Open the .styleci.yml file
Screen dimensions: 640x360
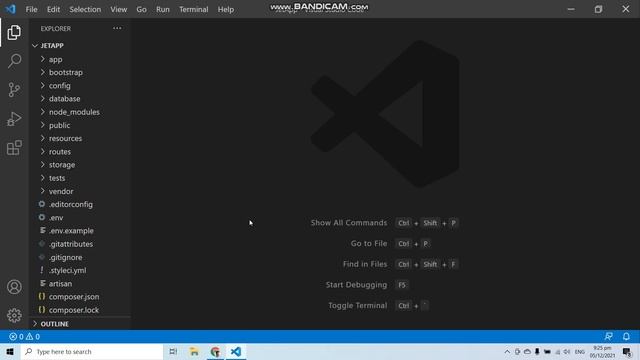tap(81, 270)
